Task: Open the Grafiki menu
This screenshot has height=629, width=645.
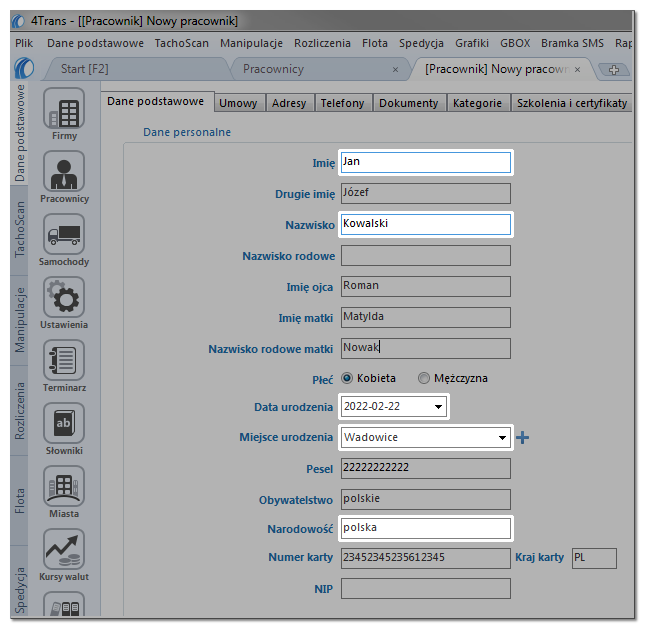Action: [472, 43]
